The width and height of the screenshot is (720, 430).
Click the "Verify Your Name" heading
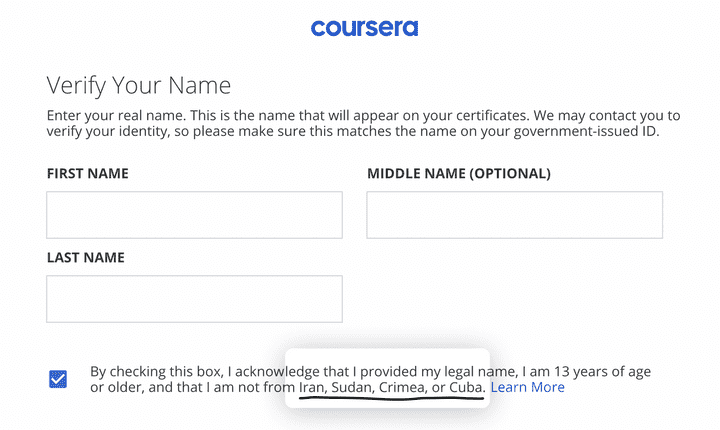coord(139,85)
